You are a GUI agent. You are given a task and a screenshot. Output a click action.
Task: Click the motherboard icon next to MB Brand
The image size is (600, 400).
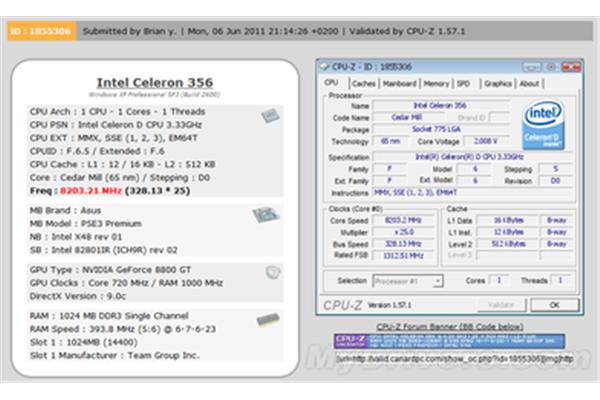266,215
